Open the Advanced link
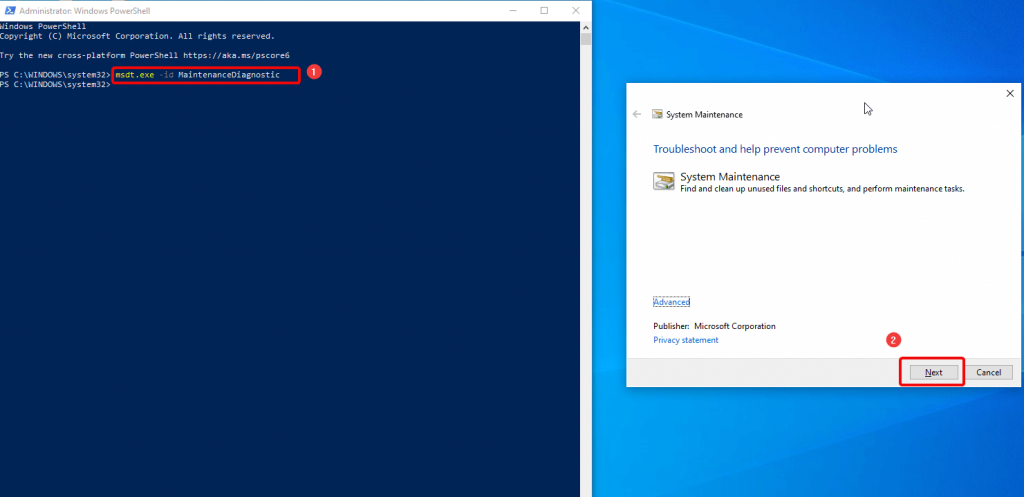 tap(671, 302)
